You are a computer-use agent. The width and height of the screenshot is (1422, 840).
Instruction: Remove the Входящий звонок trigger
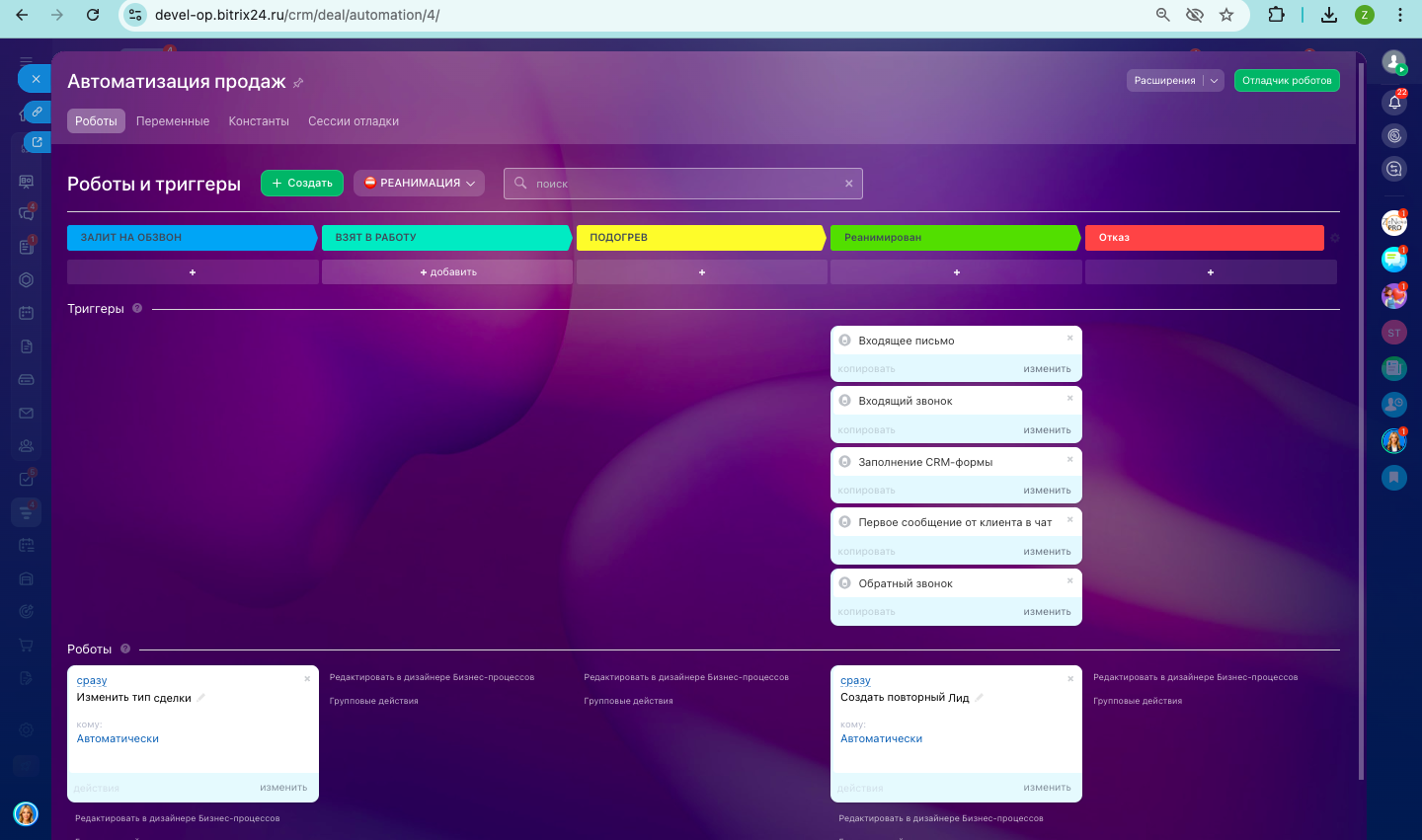[x=1069, y=398]
